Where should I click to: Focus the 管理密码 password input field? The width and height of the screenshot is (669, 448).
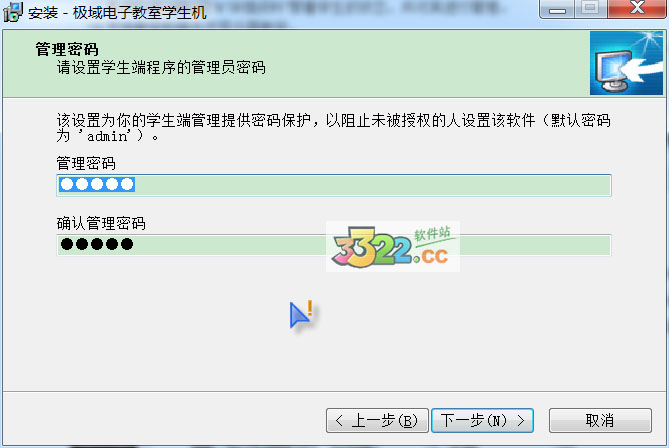tap(334, 185)
